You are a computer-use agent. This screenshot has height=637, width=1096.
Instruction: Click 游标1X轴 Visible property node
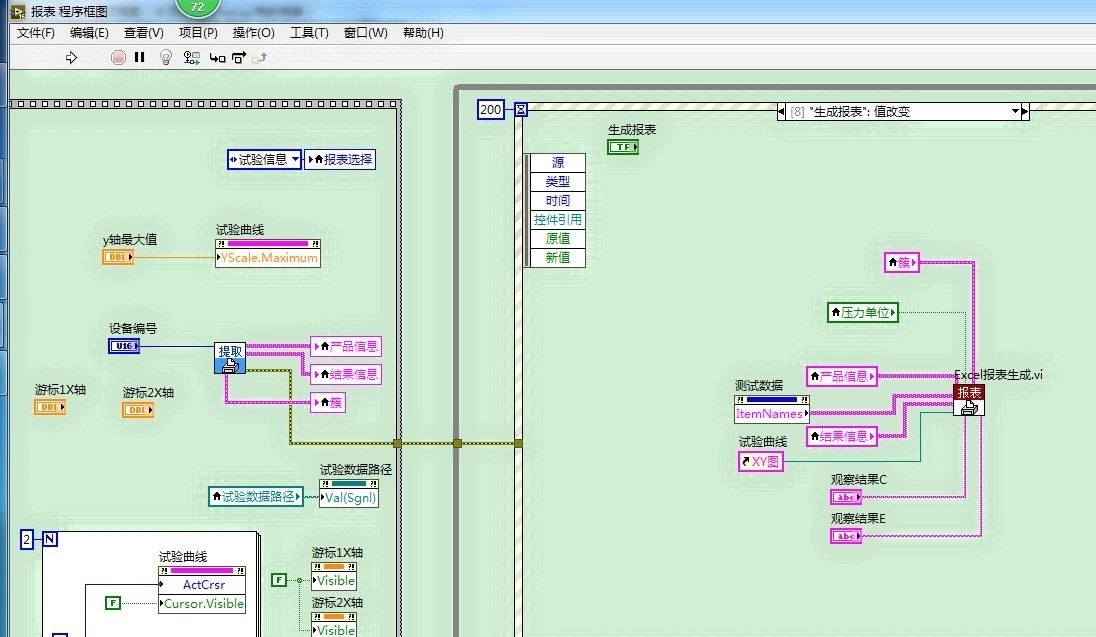[x=334, y=580]
